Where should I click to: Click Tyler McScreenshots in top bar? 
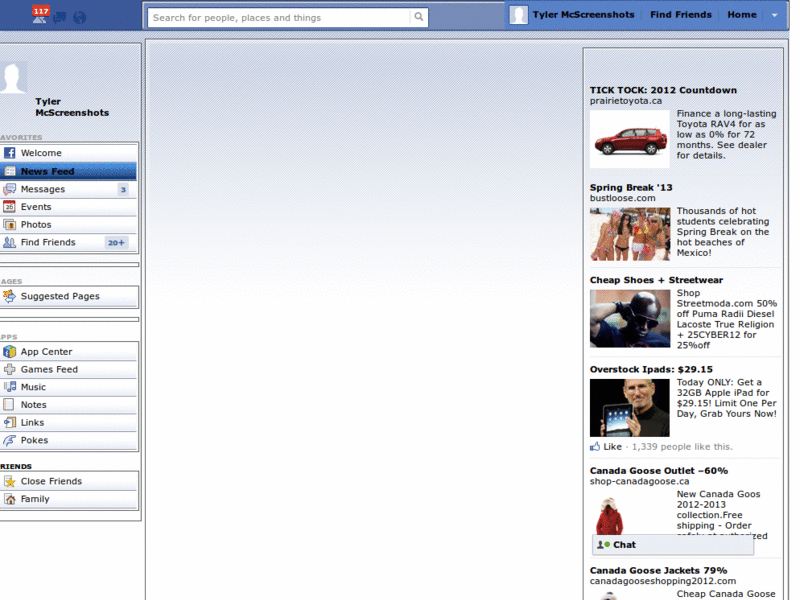coord(583,15)
